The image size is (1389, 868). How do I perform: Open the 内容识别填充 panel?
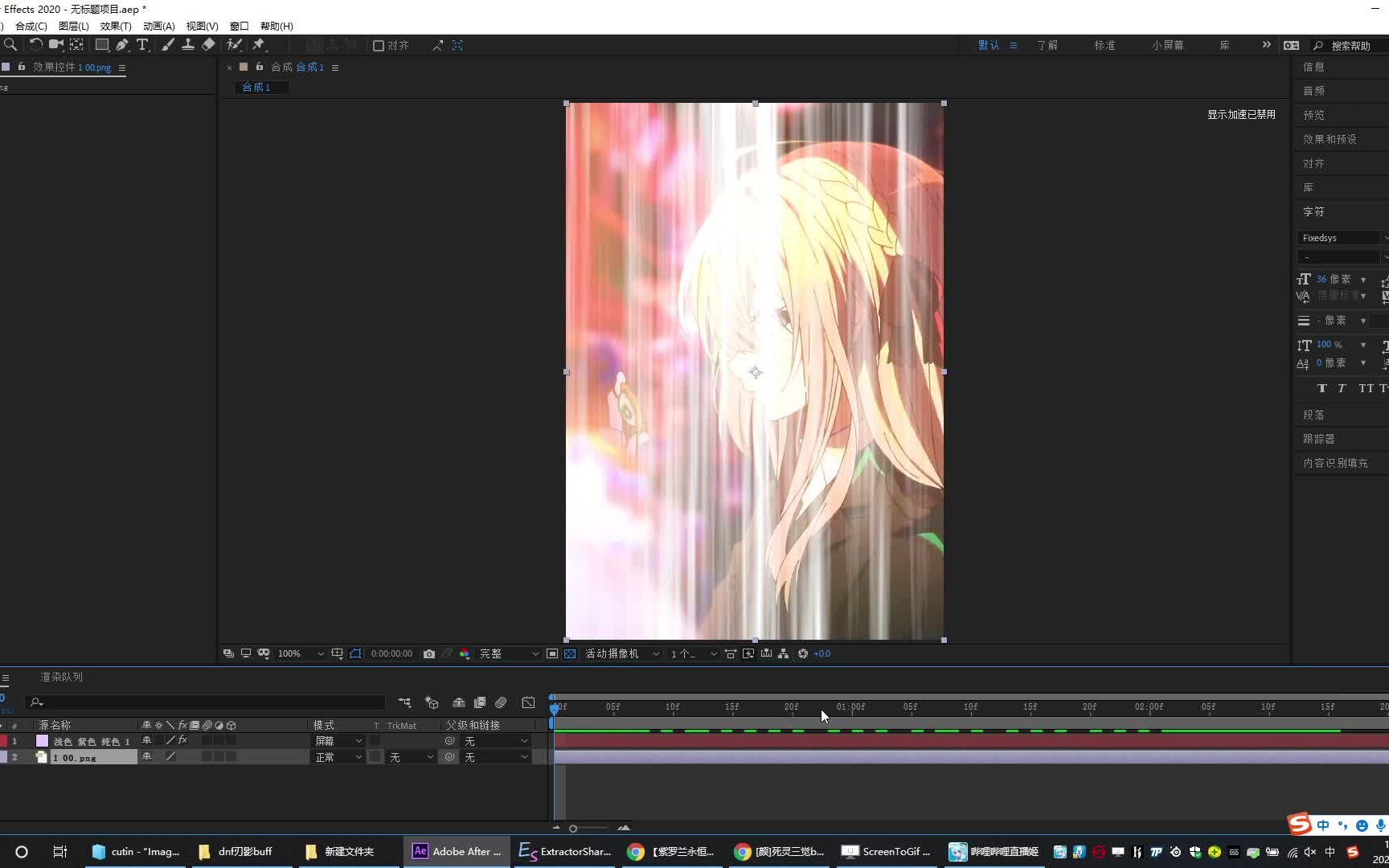1335,463
